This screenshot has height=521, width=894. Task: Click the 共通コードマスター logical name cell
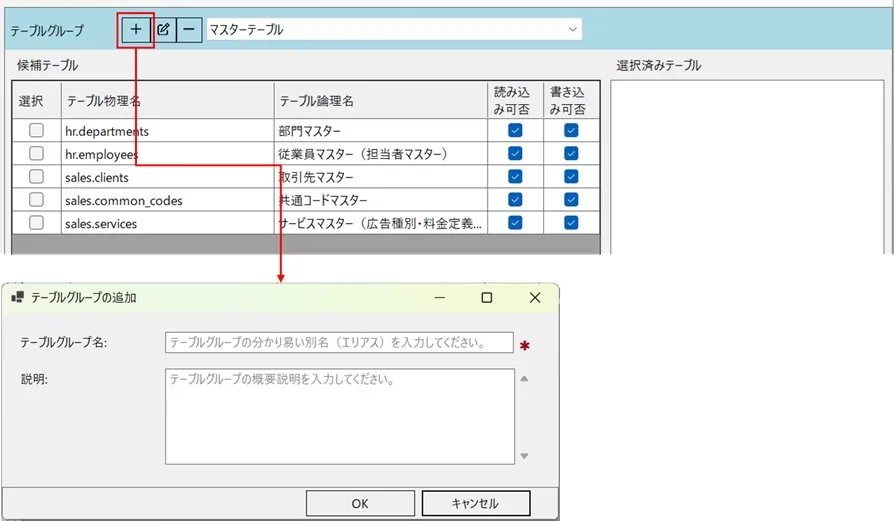pos(381,200)
